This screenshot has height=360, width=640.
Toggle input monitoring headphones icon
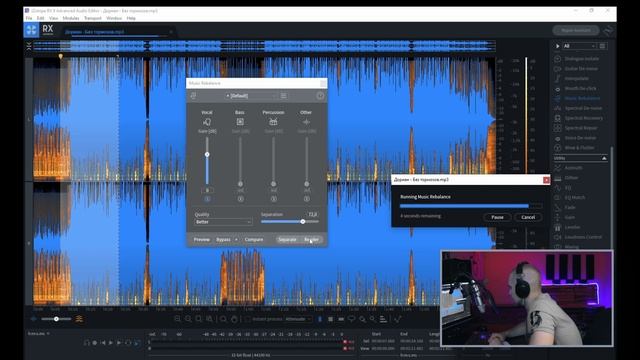pos(86,343)
